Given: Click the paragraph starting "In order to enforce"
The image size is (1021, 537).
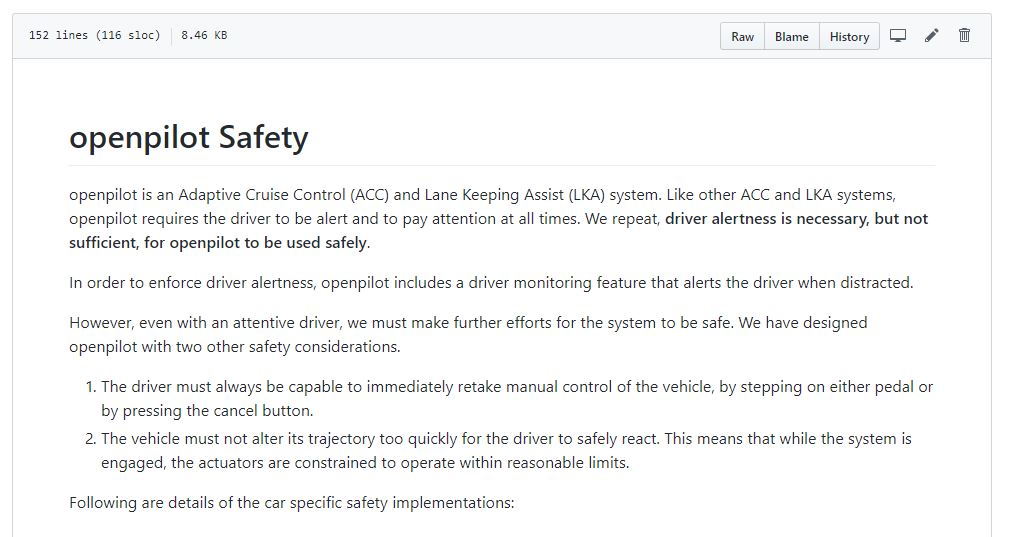Looking at the screenshot, I should coord(490,282).
